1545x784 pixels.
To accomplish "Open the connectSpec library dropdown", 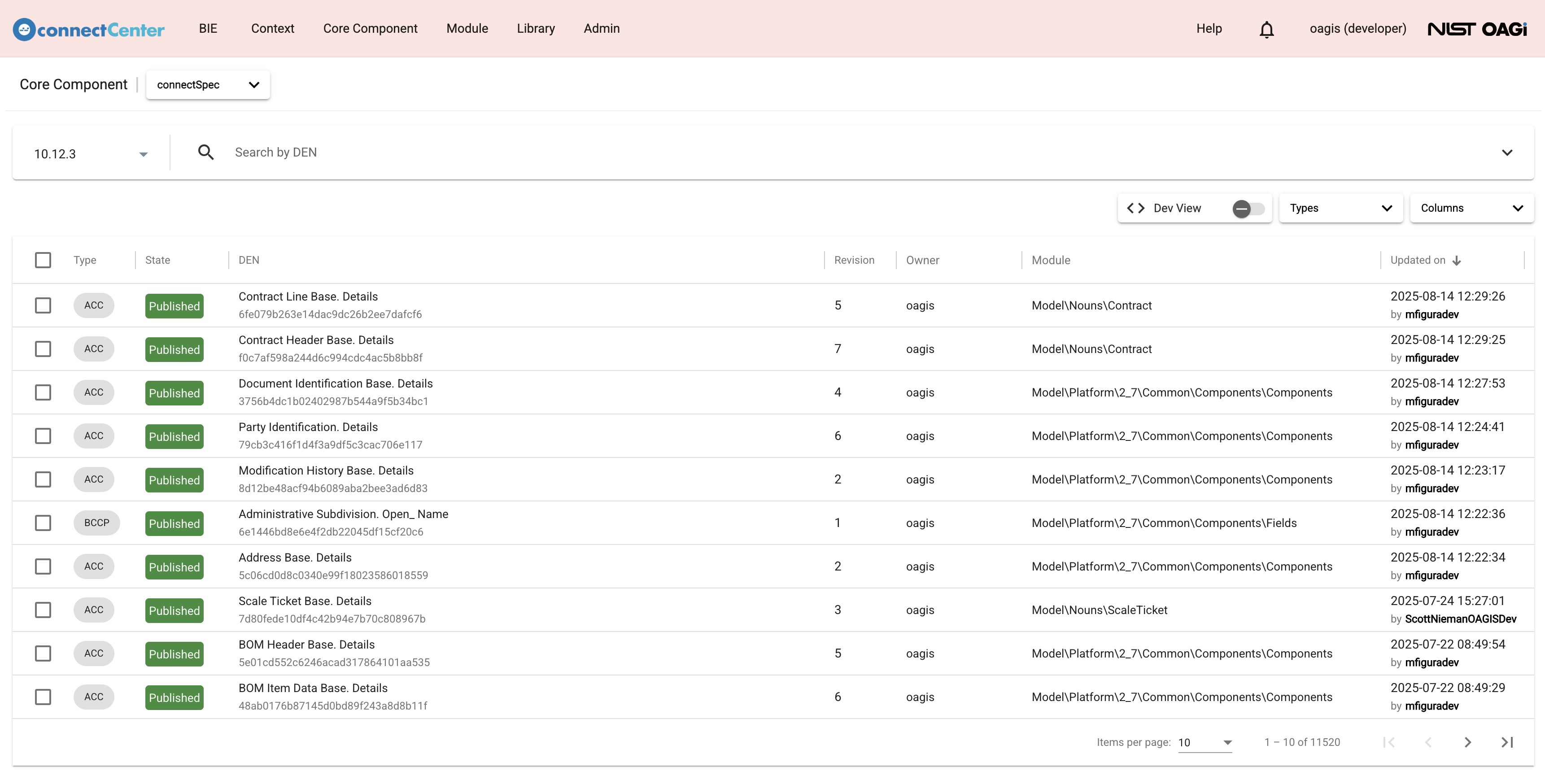I will [208, 85].
